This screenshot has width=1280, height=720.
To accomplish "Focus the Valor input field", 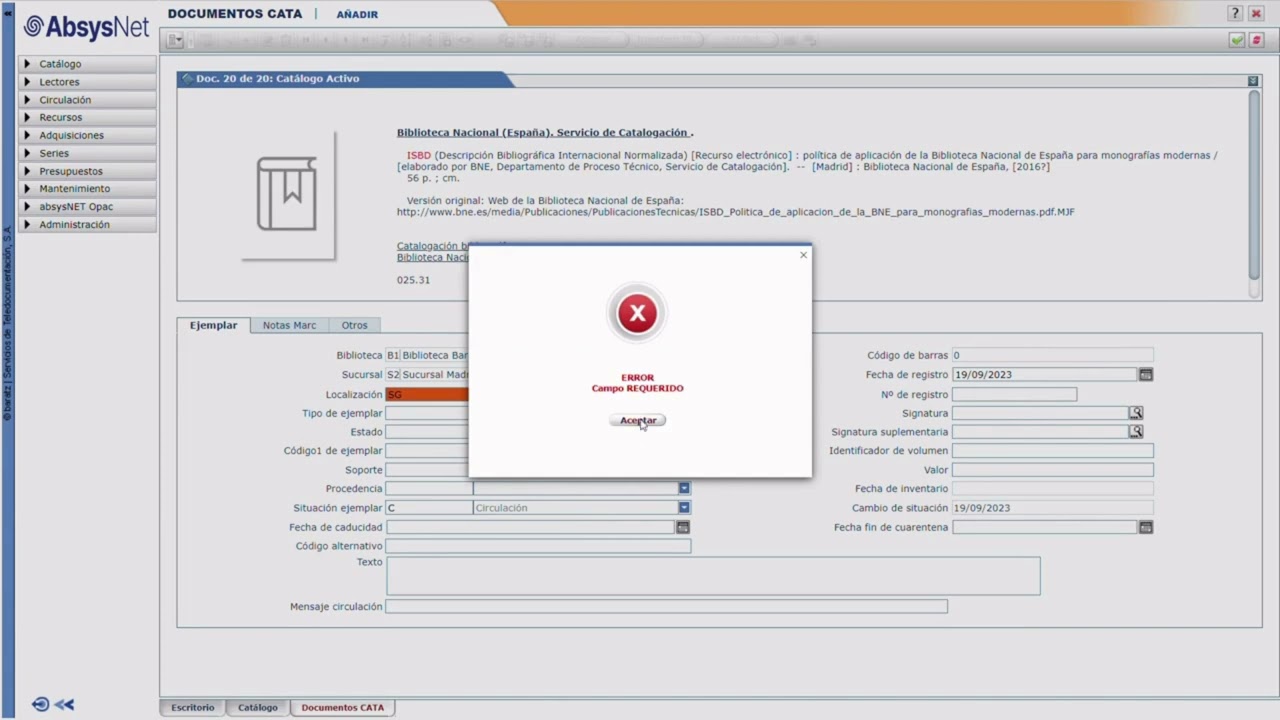I will pyautogui.click(x=1052, y=470).
